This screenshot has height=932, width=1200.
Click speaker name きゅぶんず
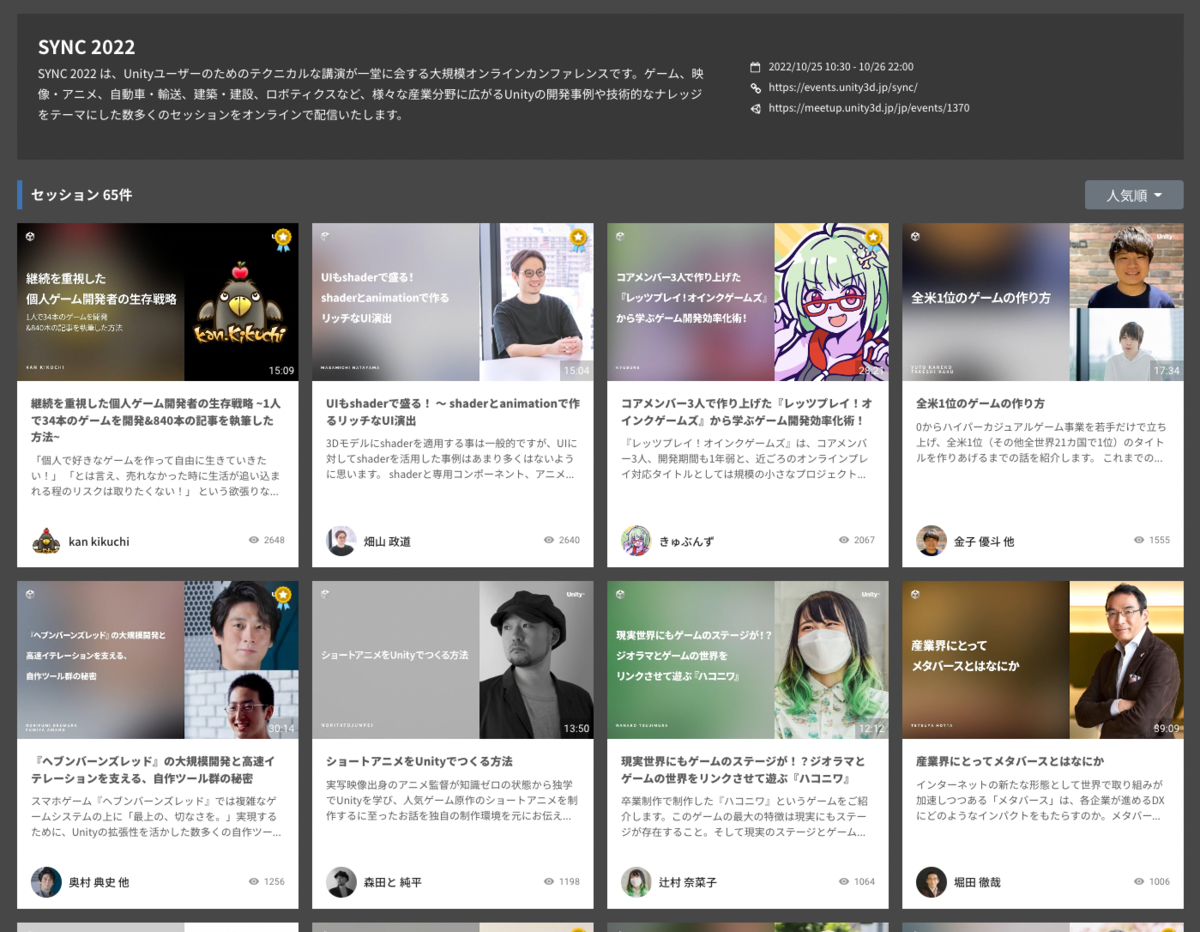[686, 542]
